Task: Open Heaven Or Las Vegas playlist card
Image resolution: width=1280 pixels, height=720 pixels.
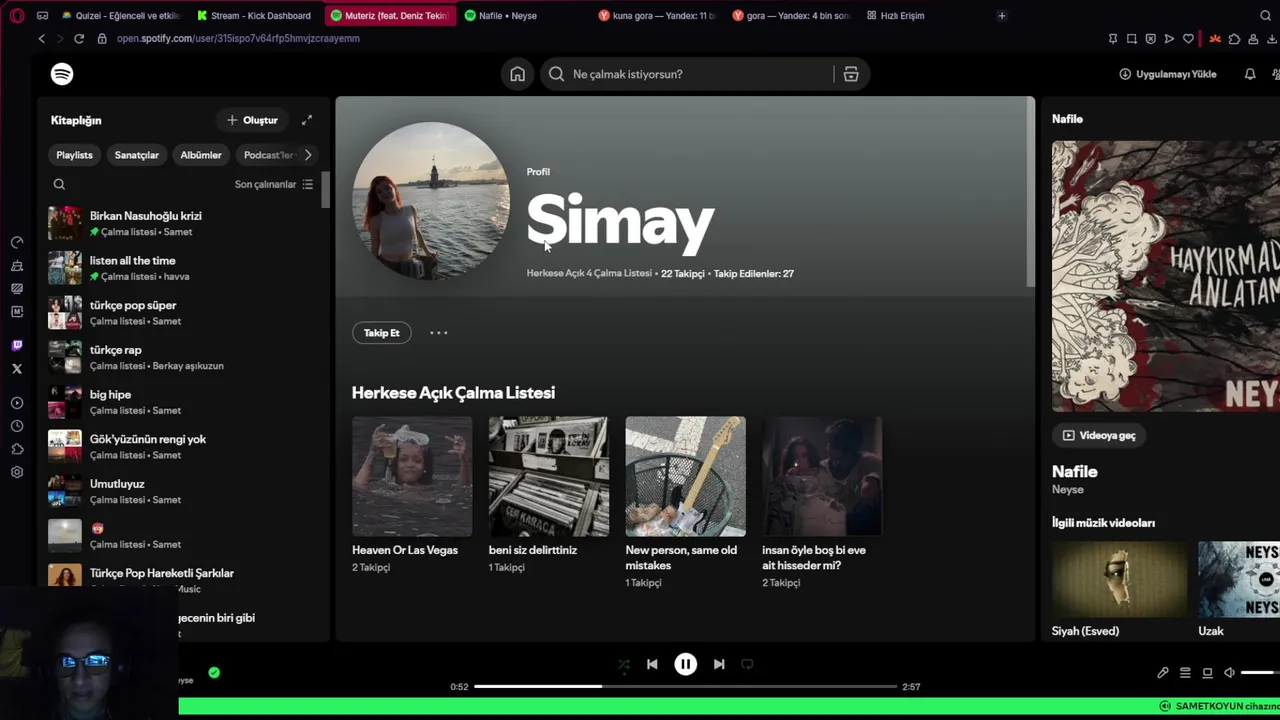Action: point(412,494)
